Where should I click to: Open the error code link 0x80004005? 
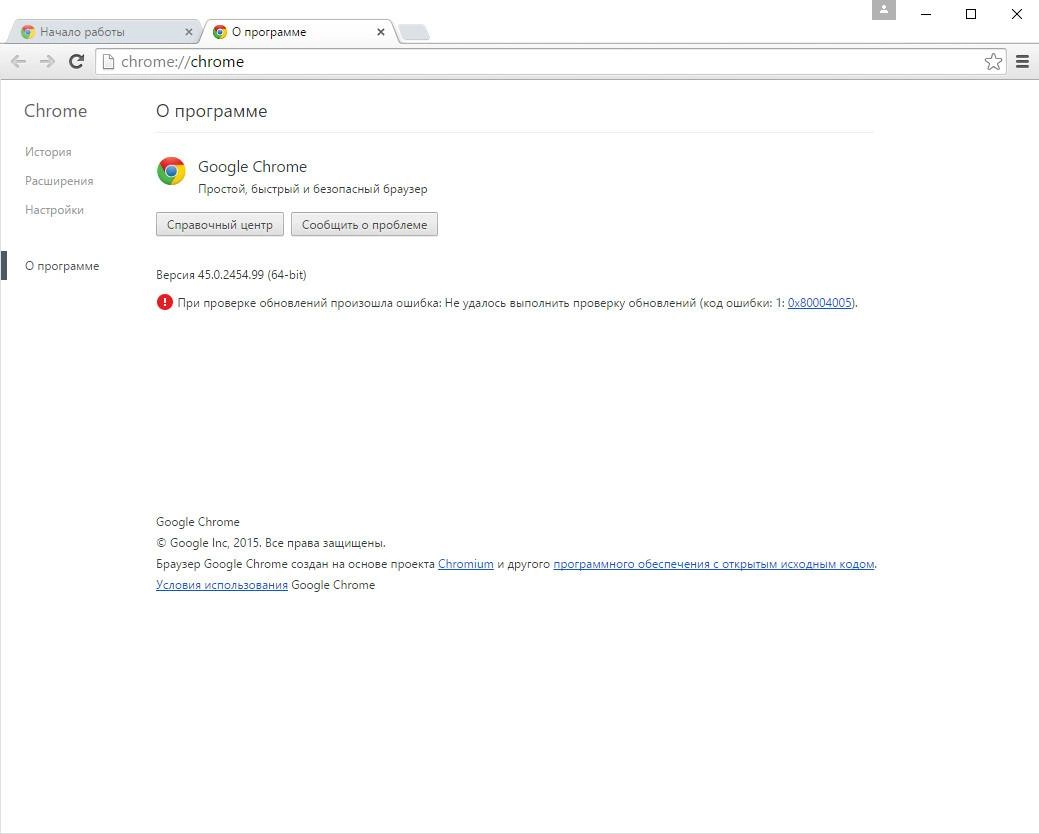(820, 303)
